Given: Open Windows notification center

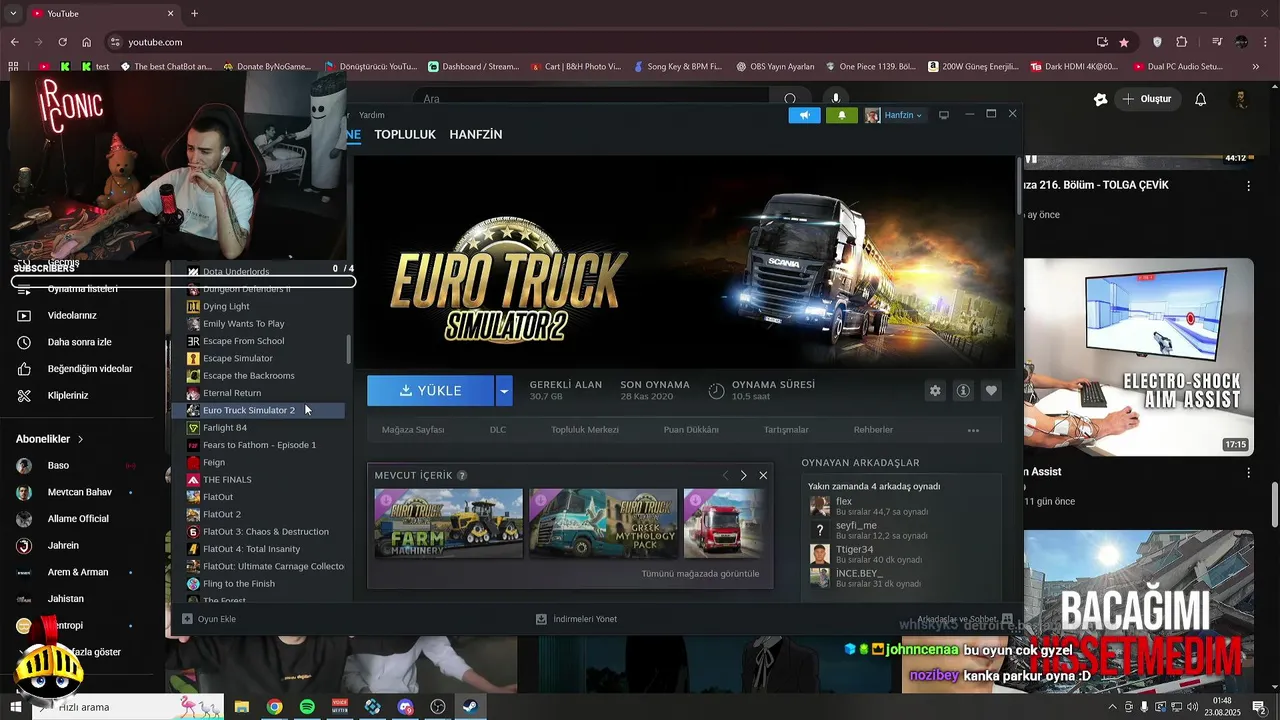Looking at the screenshot, I should point(1260,707).
